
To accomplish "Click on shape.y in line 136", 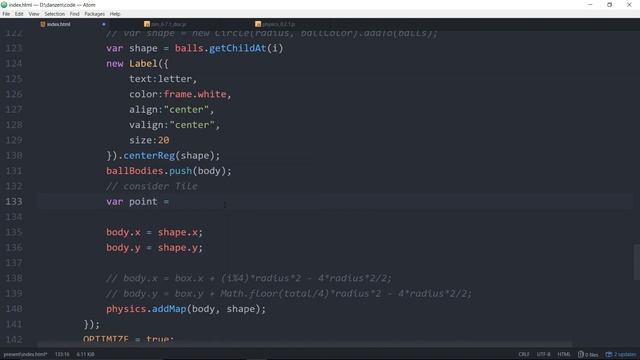I will pyautogui.click(x=178, y=248).
